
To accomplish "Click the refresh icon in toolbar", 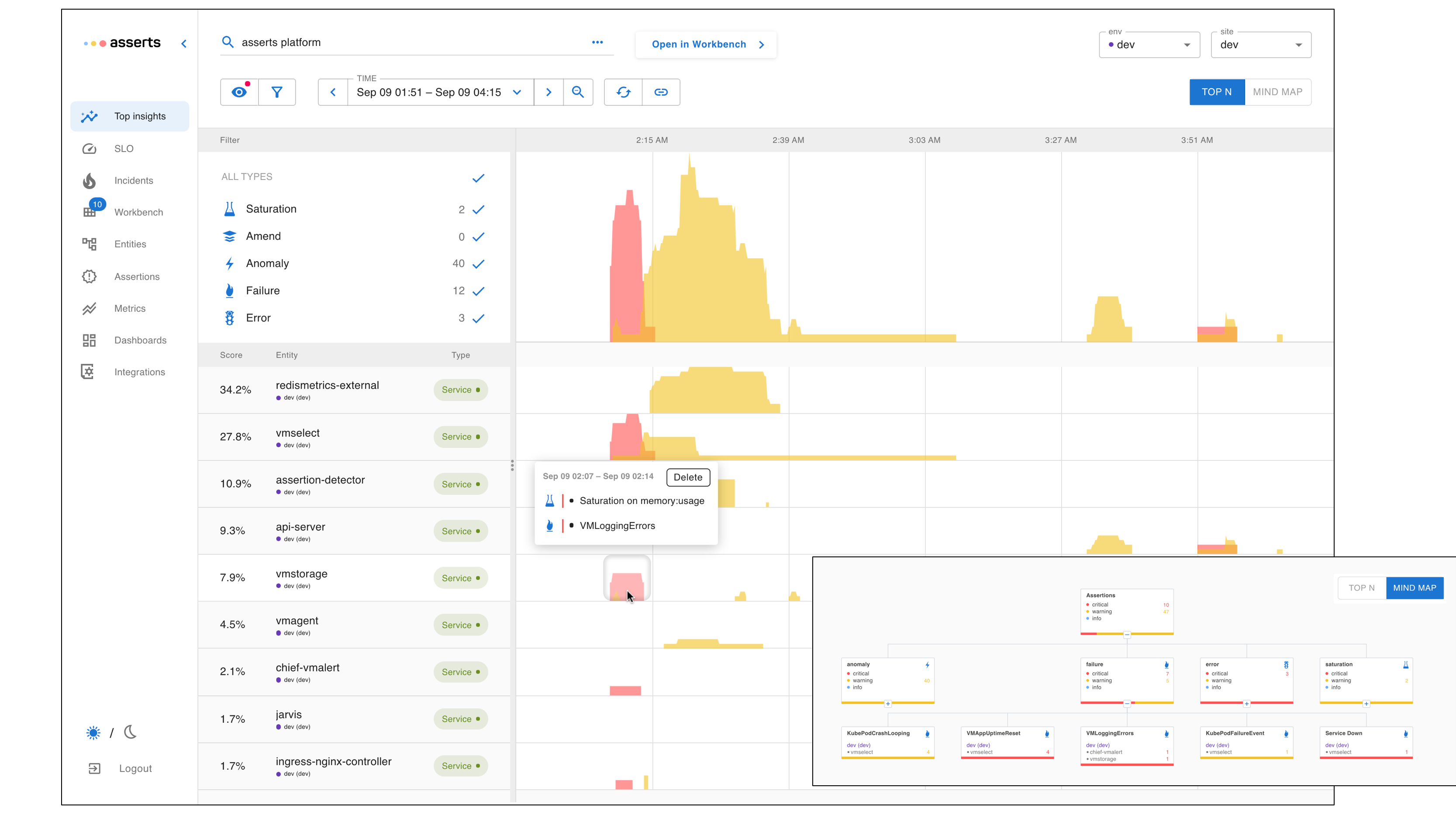I will (x=623, y=92).
